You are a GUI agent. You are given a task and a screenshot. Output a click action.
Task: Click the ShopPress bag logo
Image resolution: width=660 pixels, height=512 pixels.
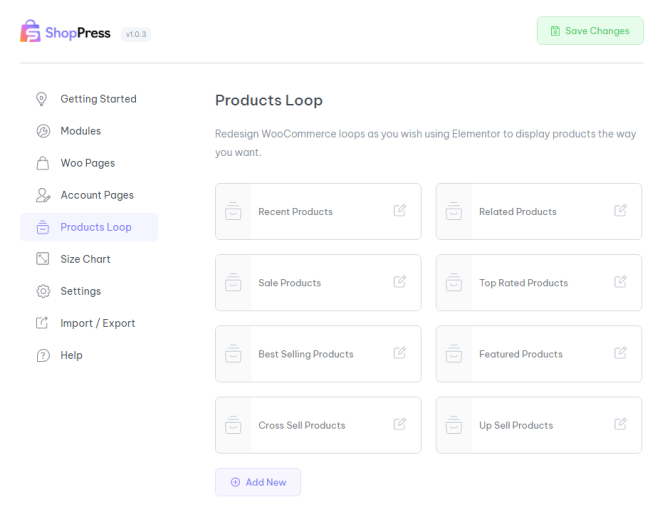[x=30, y=31]
